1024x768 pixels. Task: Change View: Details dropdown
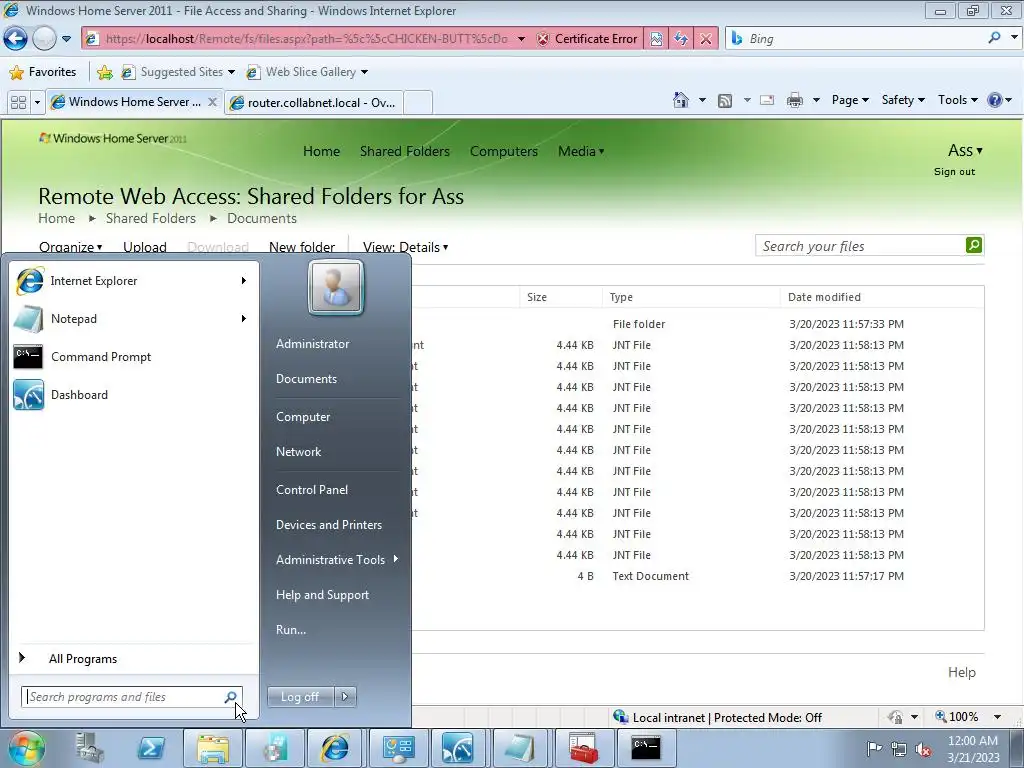click(x=406, y=247)
